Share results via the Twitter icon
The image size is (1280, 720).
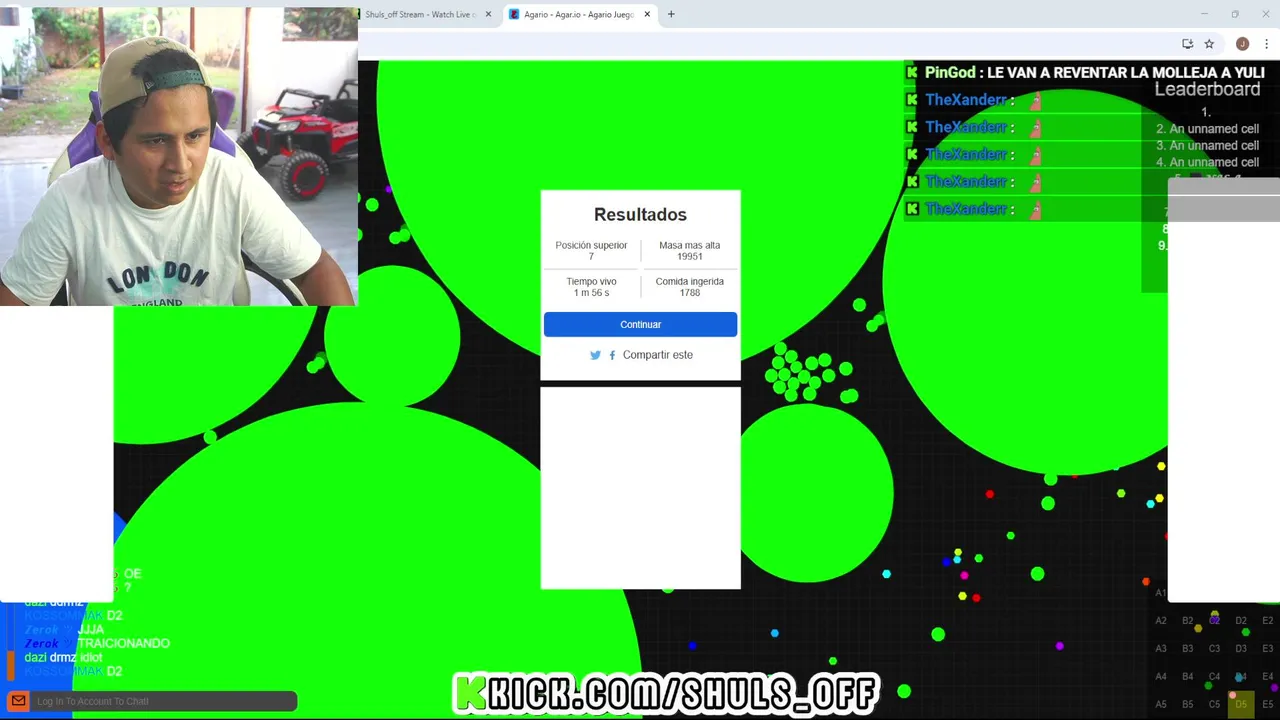pyautogui.click(x=595, y=355)
